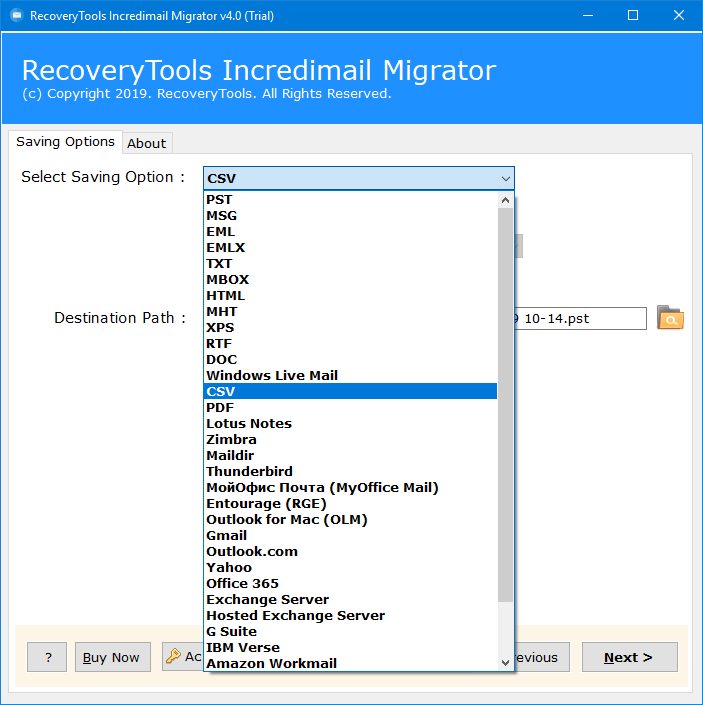The width and height of the screenshot is (703, 705).
Task: Select Gmail as the destination
Action: (x=350, y=535)
